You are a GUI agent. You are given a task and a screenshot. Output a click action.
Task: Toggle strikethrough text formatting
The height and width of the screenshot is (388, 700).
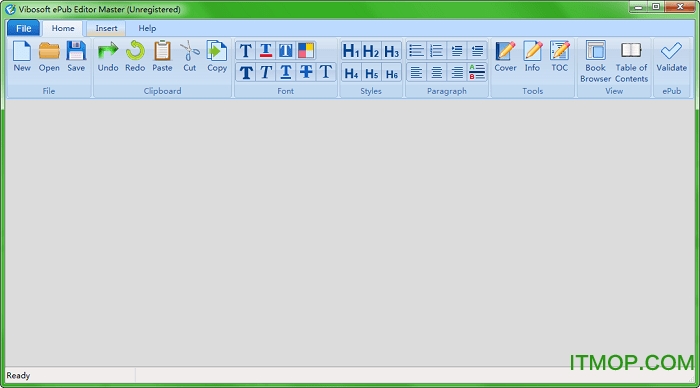point(306,72)
